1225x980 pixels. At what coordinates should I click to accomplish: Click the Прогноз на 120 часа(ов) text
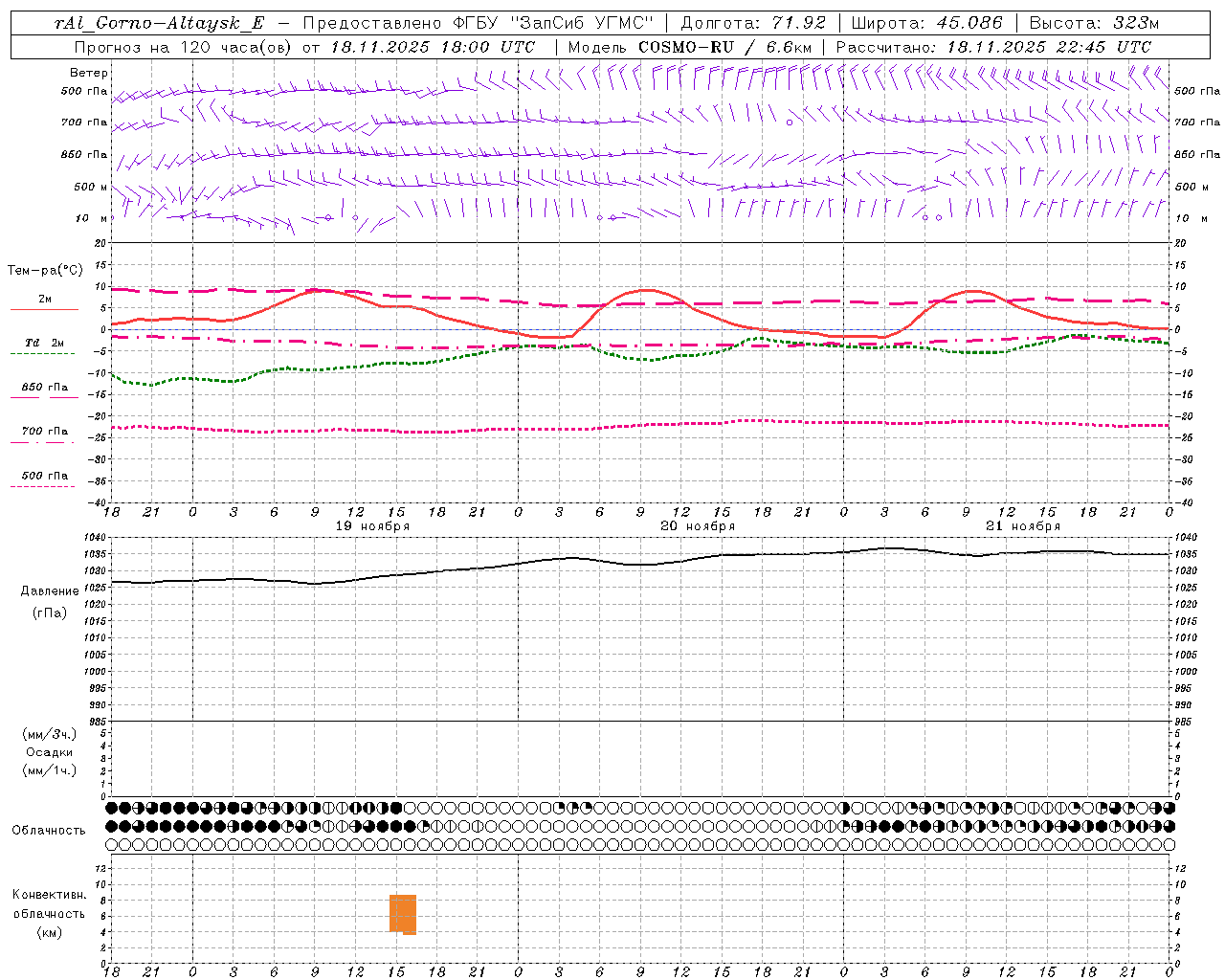tap(185, 47)
